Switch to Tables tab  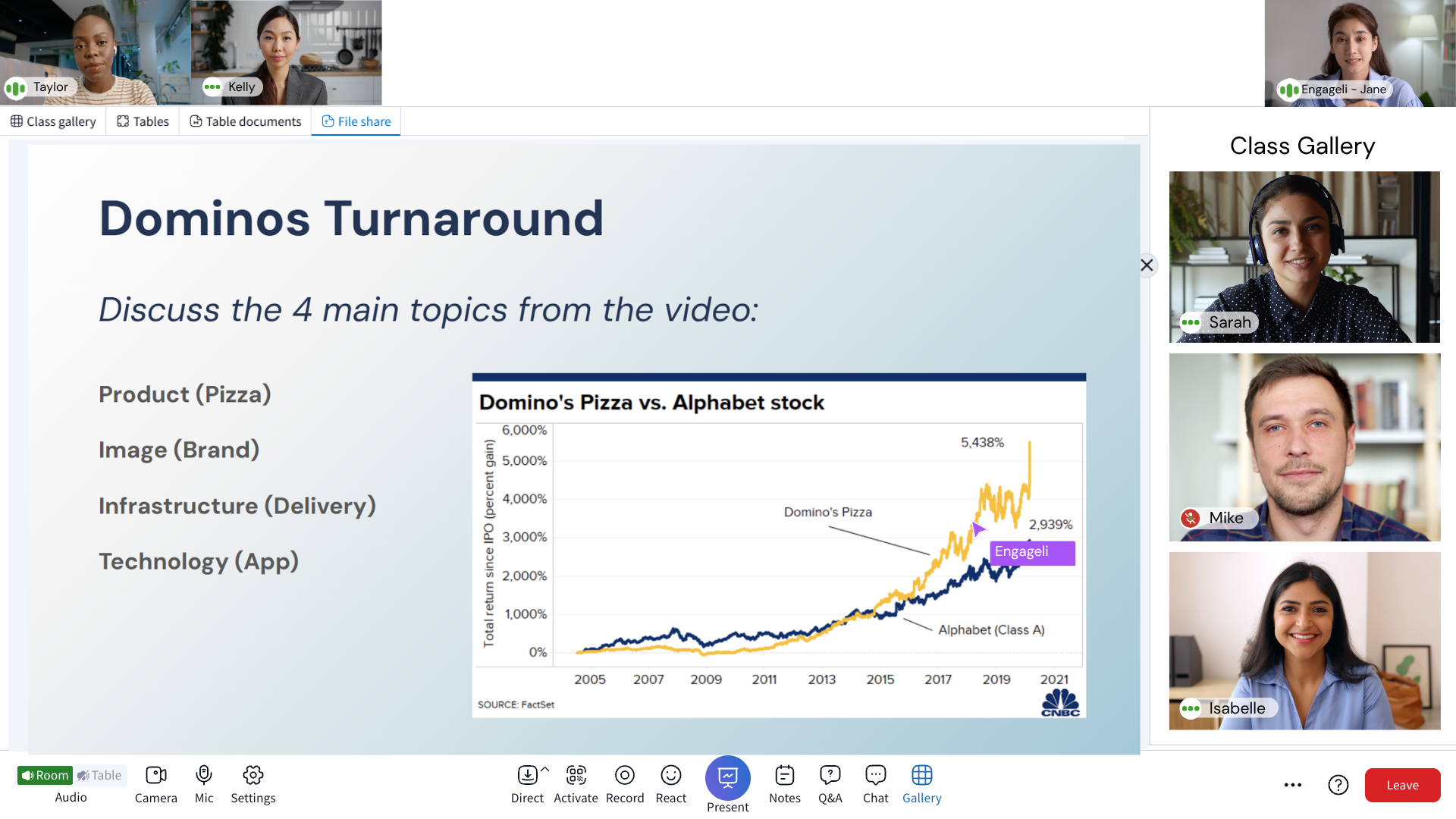[x=143, y=121]
